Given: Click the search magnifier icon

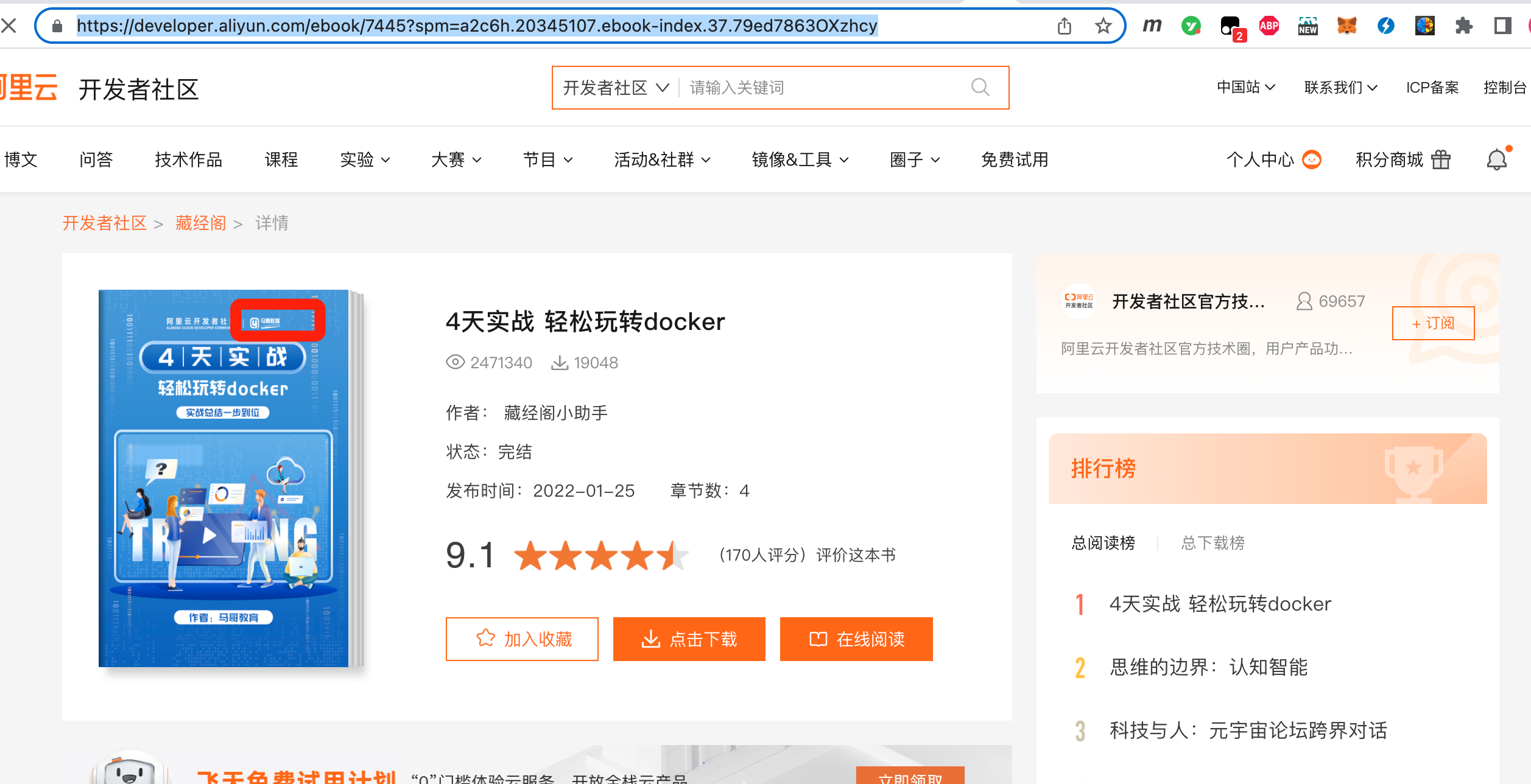Looking at the screenshot, I should tap(980, 88).
